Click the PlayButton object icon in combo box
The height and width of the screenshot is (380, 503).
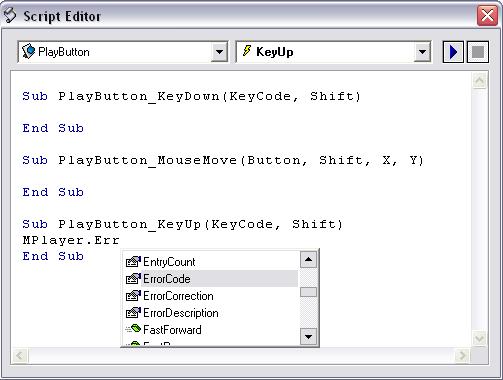(28, 52)
